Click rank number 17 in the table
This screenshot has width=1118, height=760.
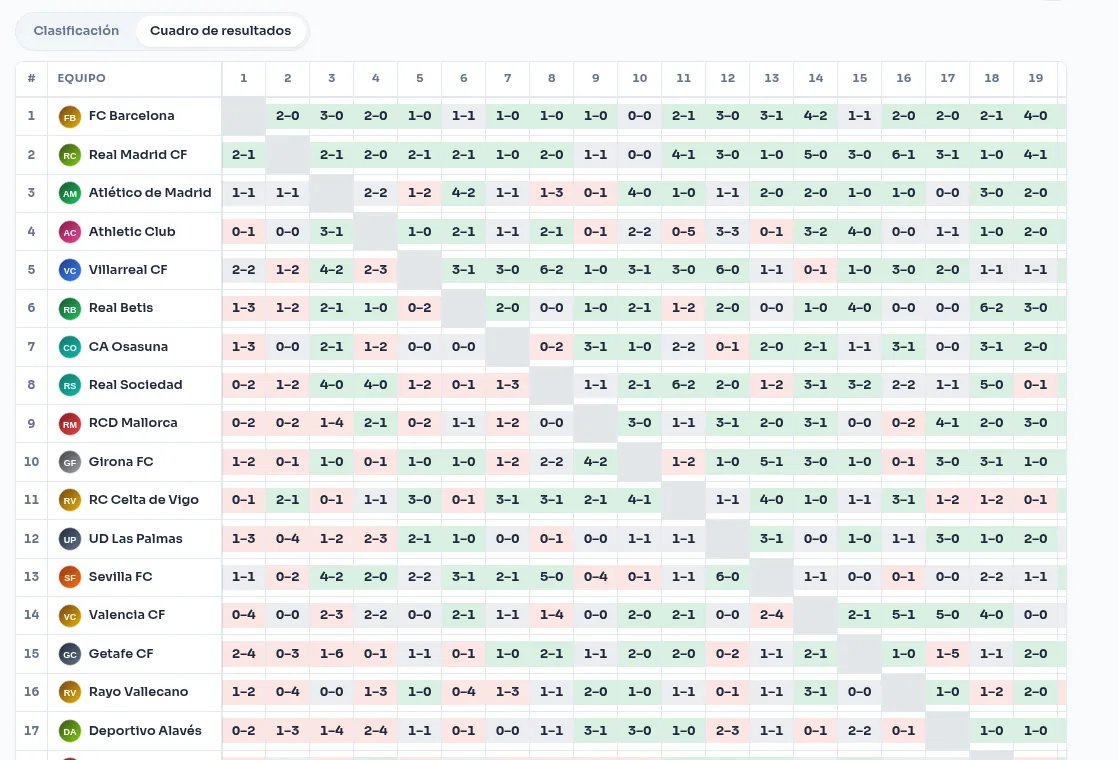coord(31,730)
